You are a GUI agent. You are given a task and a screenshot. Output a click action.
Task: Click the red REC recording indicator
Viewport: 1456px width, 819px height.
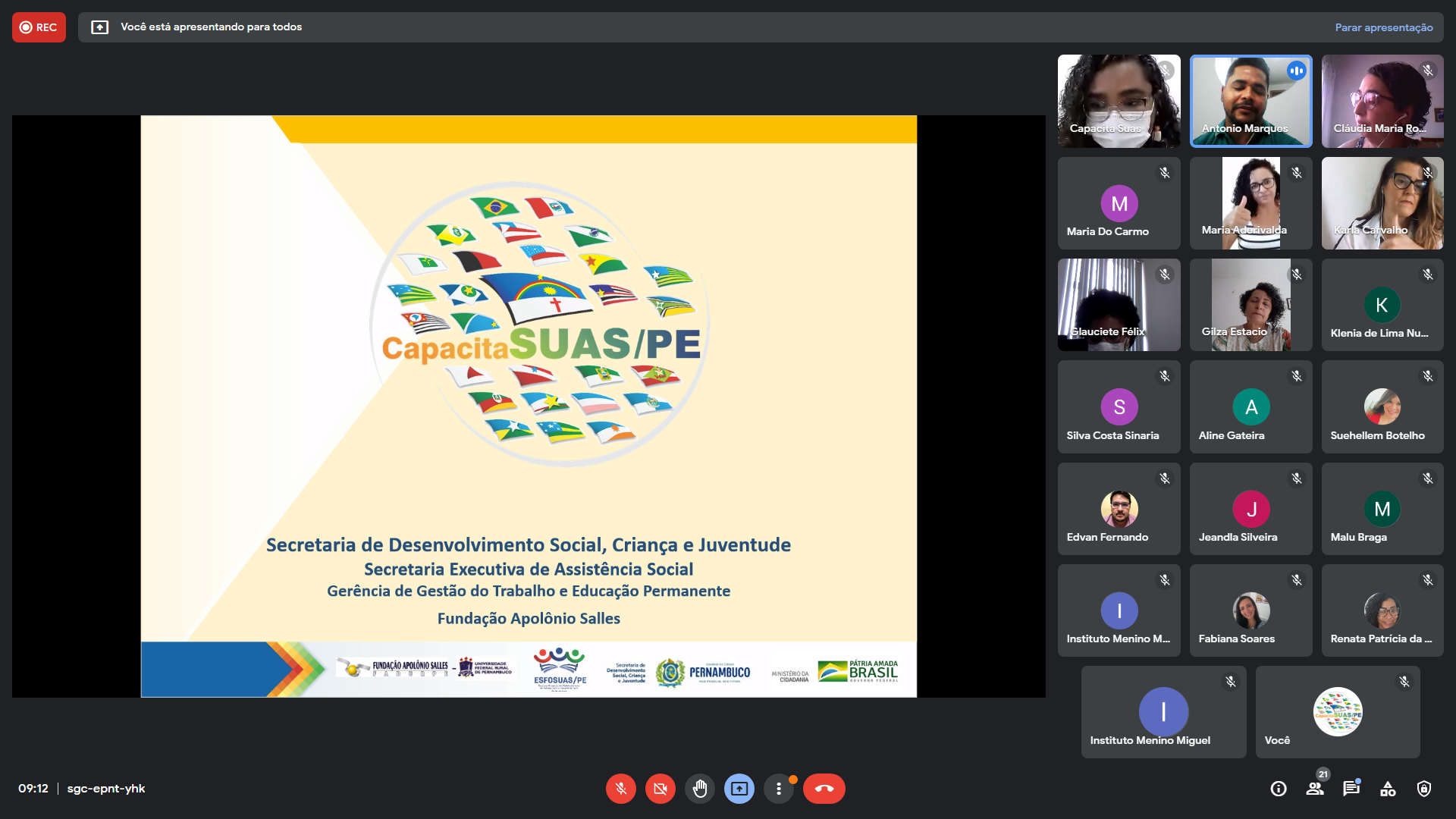point(39,27)
